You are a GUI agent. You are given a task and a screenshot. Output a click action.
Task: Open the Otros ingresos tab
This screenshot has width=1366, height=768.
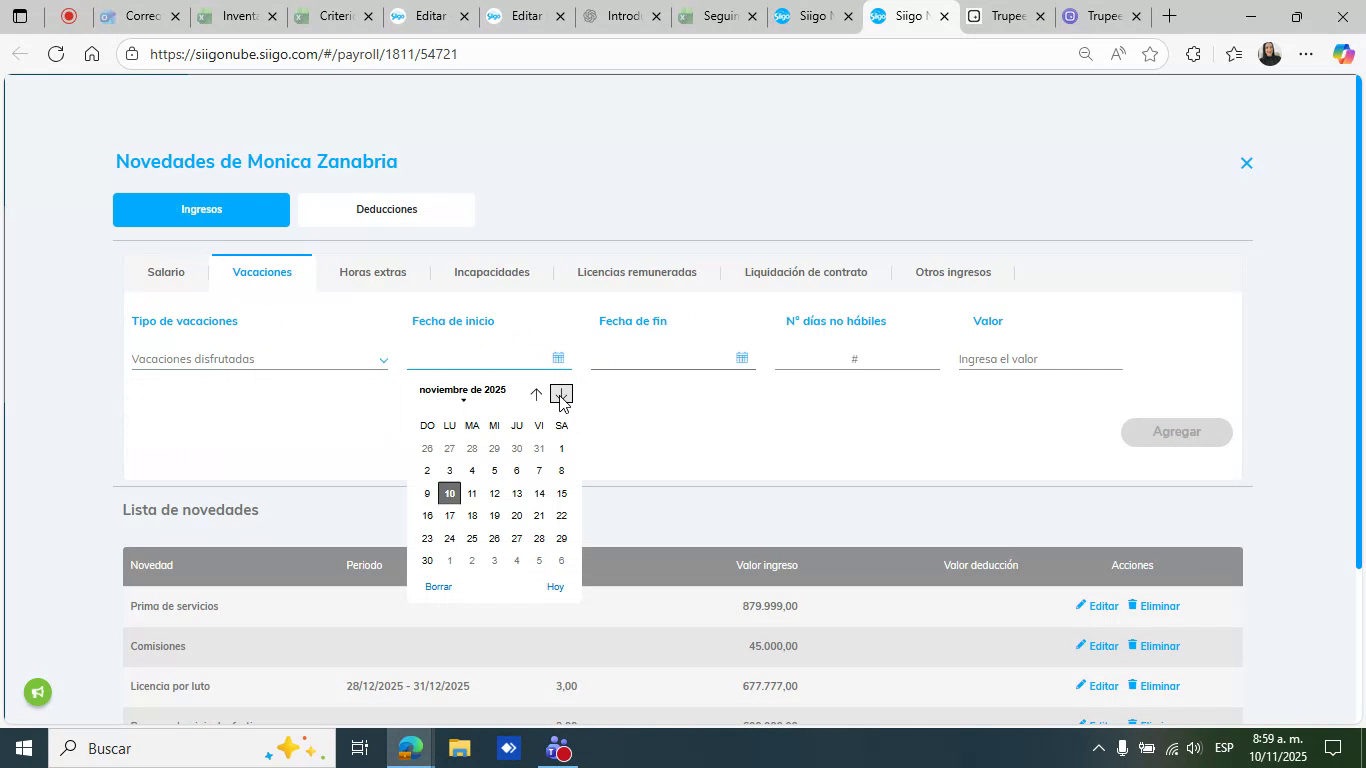[953, 272]
